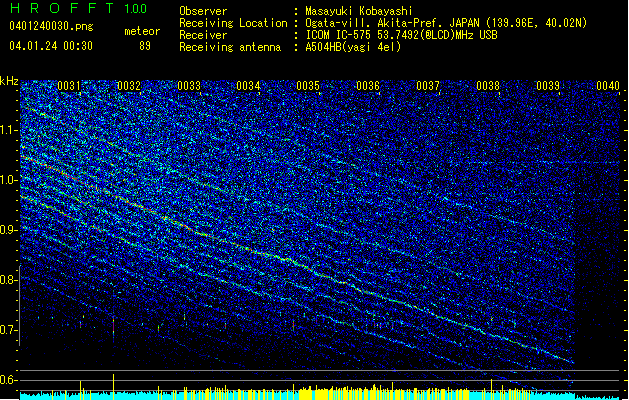The height and width of the screenshot is (400, 629).
Task: Click the 0.6 kHz axis tick label
Action: 9,380
